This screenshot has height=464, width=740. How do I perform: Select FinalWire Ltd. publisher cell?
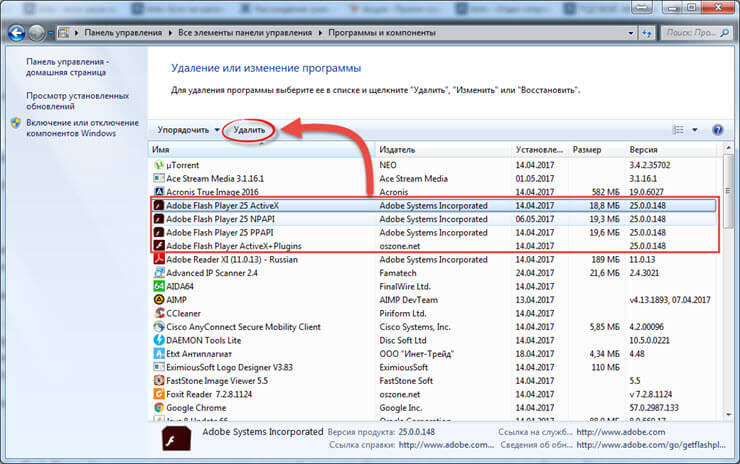[405, 287]
